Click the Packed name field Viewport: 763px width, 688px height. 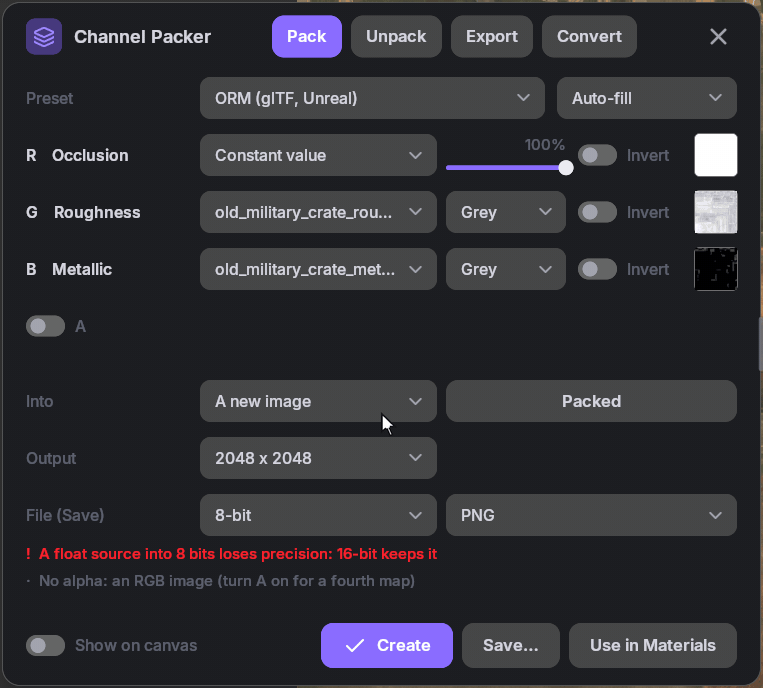[x=591, y=401]
